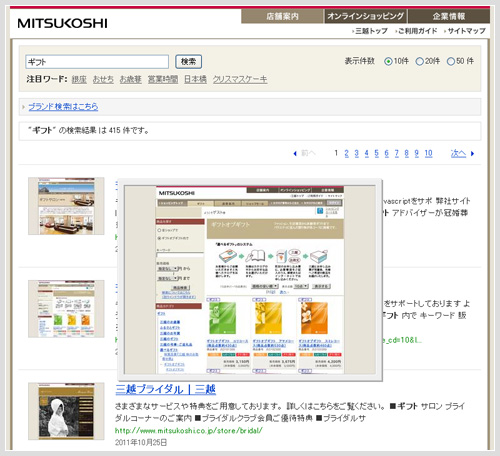Click the enlarged gift page preview popup
The image size is (500, 456).
pos(250,280)
